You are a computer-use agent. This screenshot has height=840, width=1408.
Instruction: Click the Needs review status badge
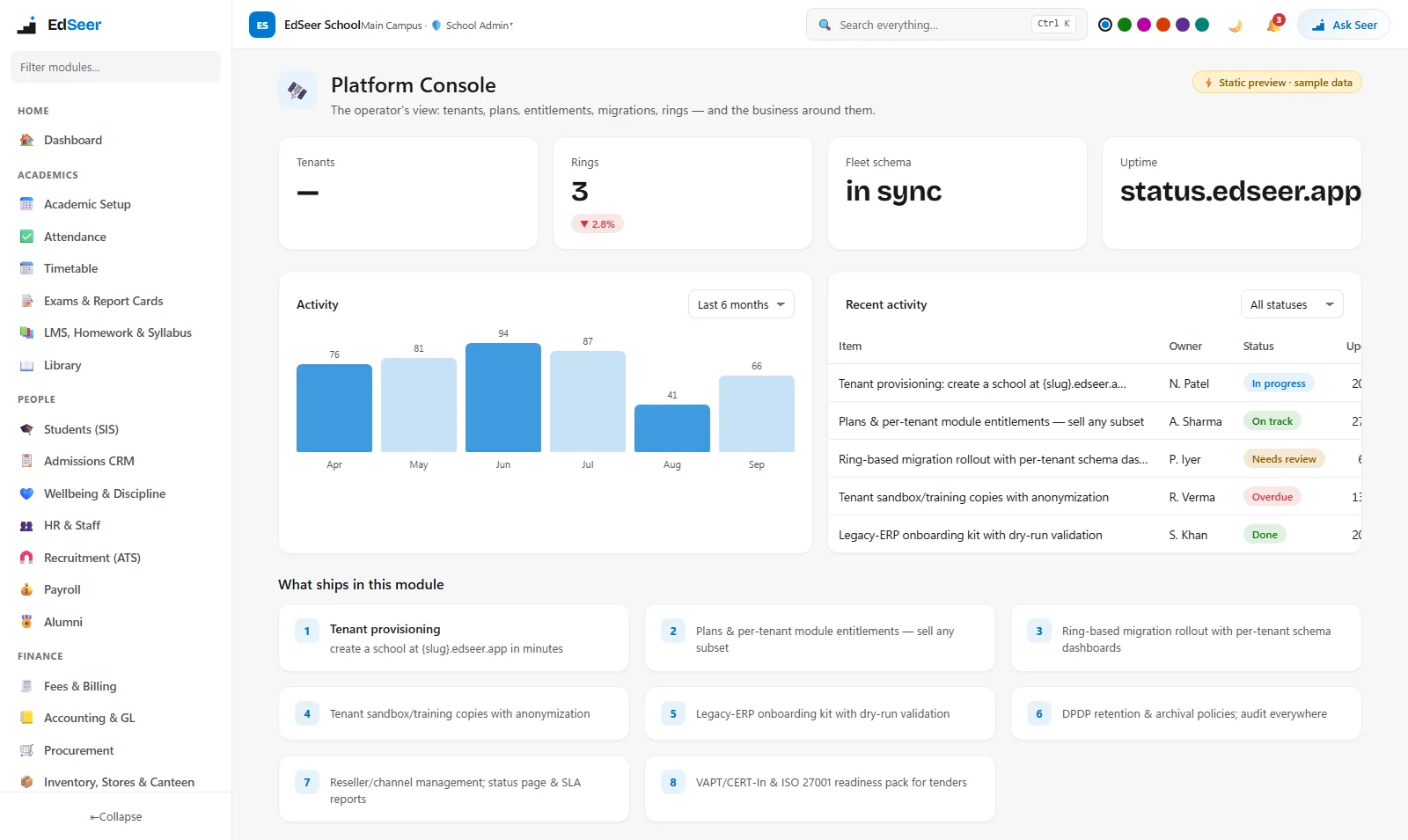tap(1284, 459)
